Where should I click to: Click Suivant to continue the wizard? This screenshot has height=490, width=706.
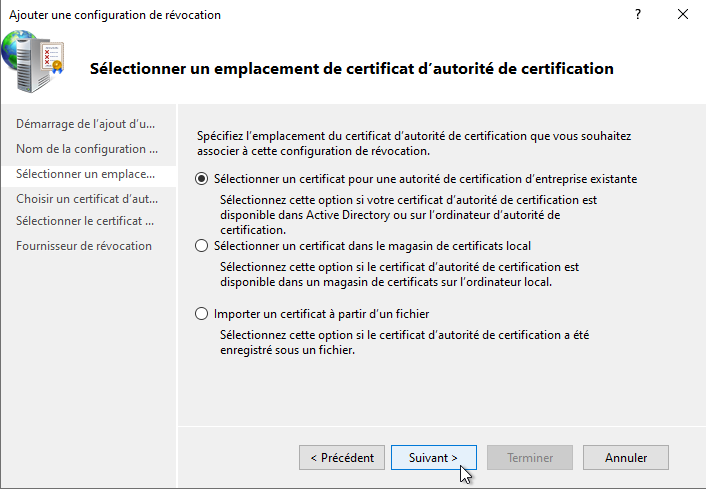click(433, 458)
